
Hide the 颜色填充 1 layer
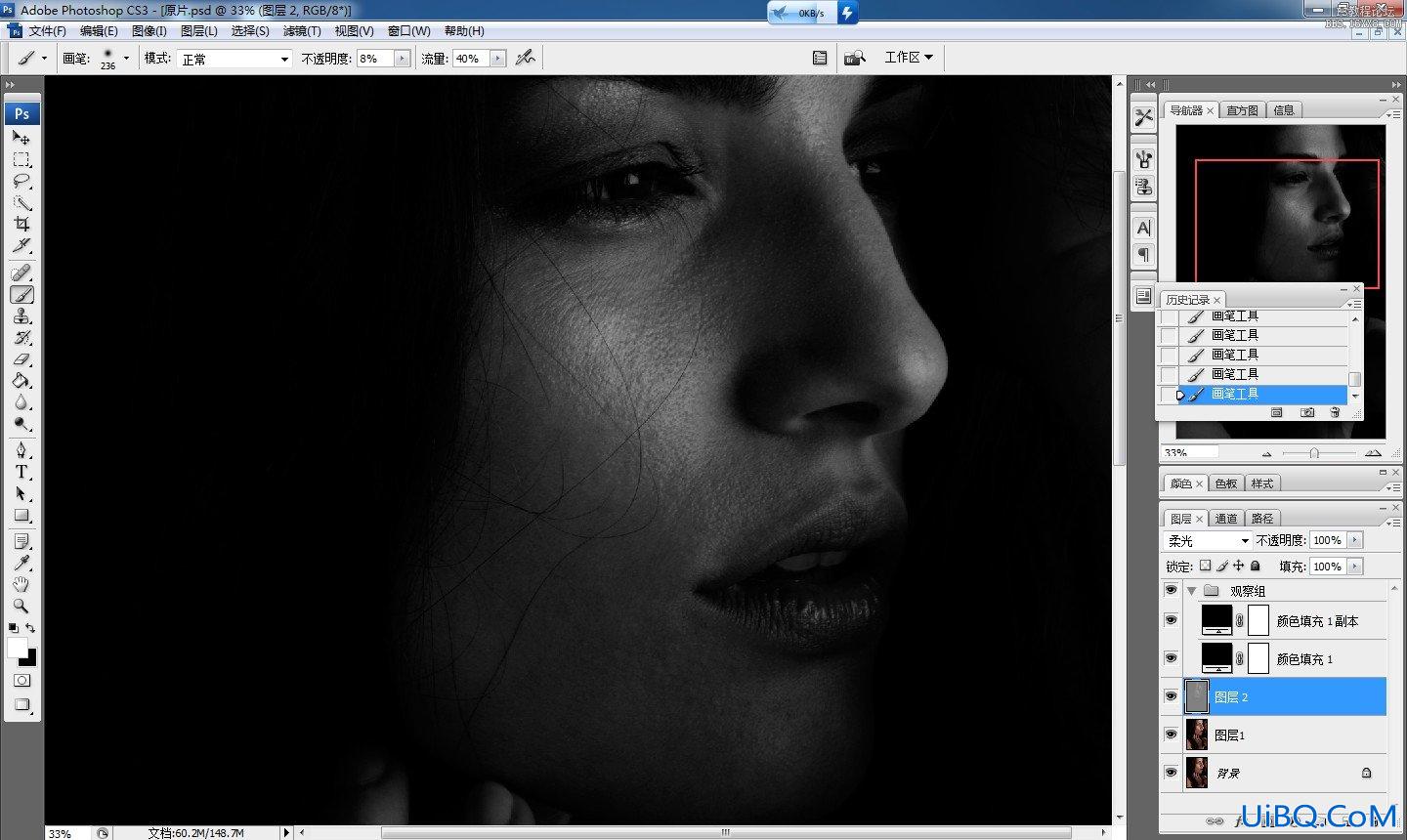1171,658
